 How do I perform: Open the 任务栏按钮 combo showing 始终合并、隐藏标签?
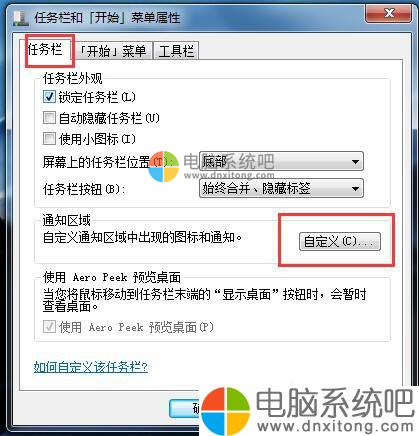click(x=281, y=188)
